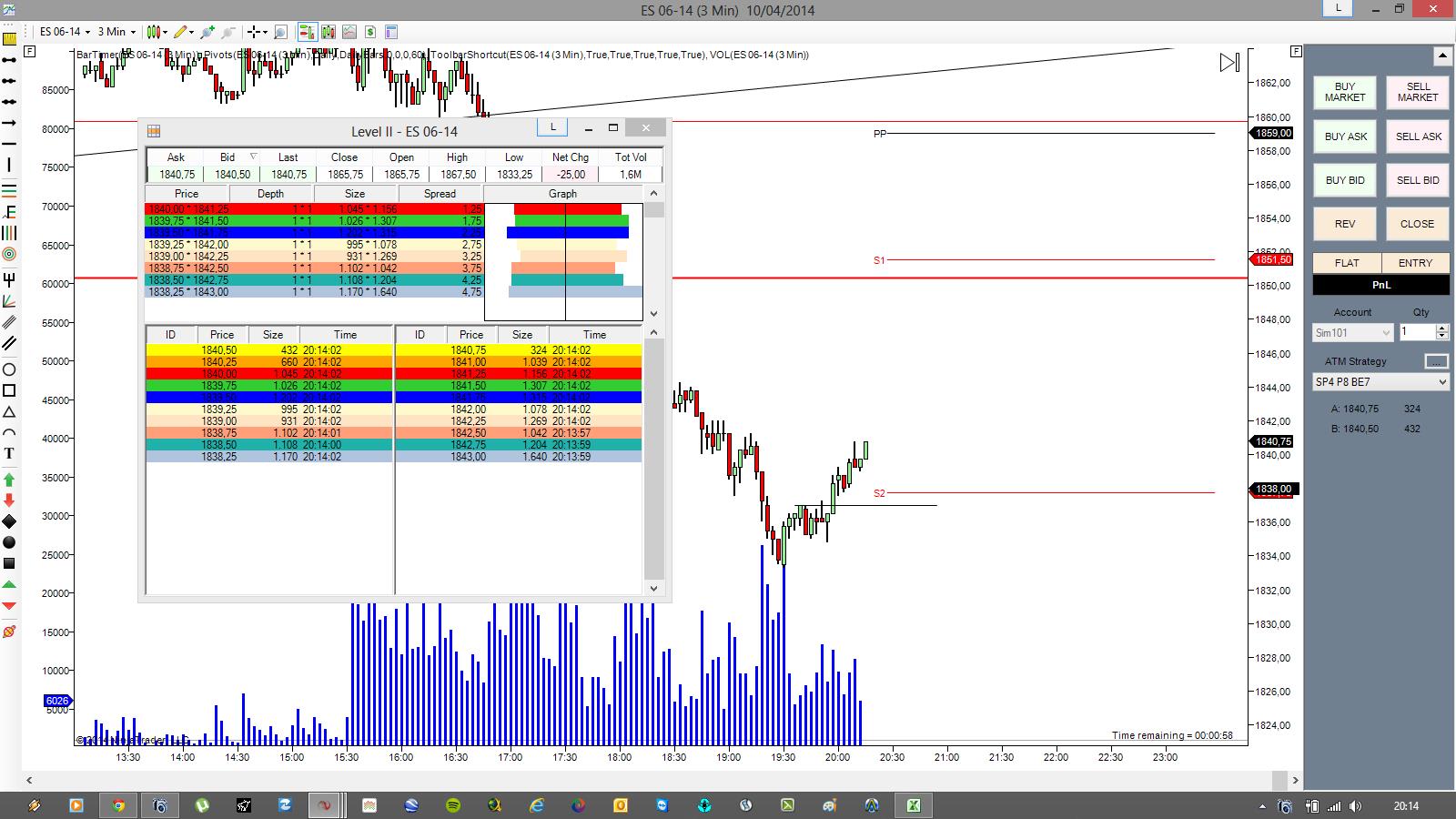1456x819 pixels.
Task: Select the diamond marker tool
Action: [x=9, y=521]
